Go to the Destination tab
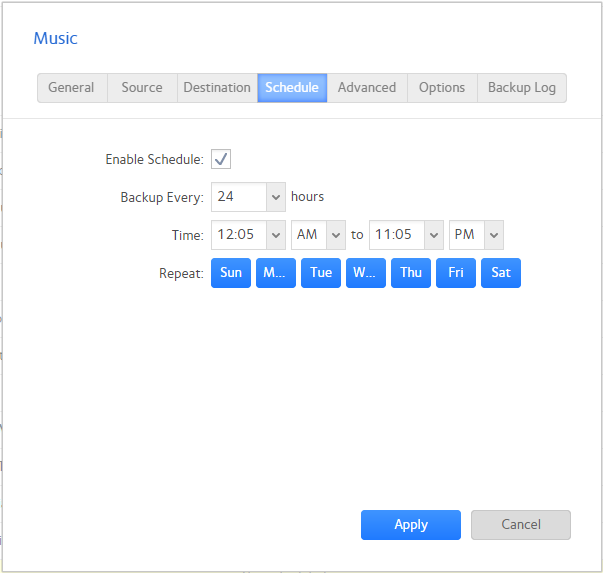This screenshot has height=573, width=603. [217, 88]
